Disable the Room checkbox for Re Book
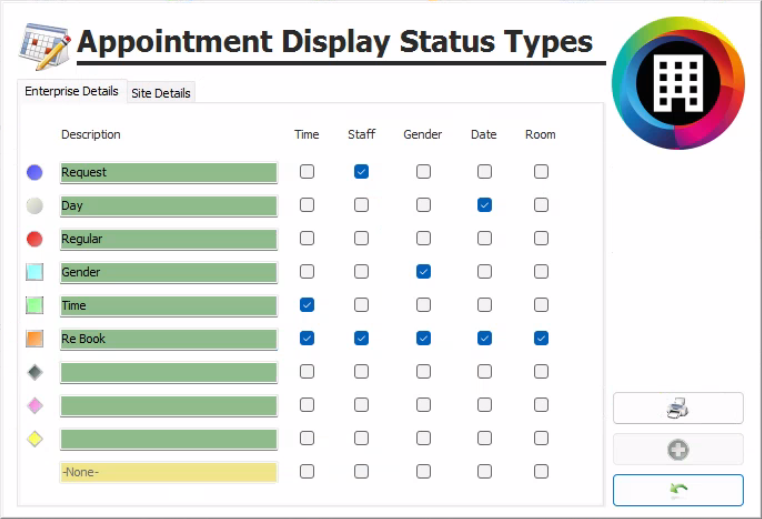 541,338
